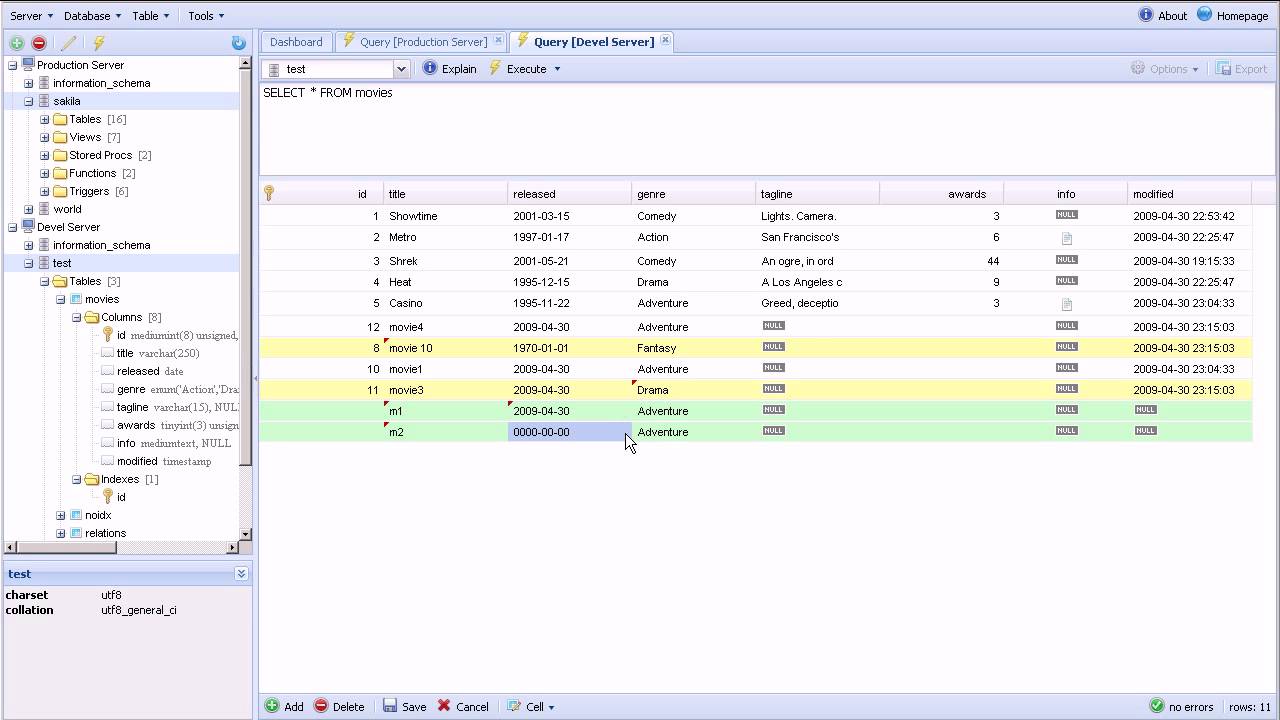Click the green no errors status icon
Screen dimensions: 1280x720
[1157, 706]
